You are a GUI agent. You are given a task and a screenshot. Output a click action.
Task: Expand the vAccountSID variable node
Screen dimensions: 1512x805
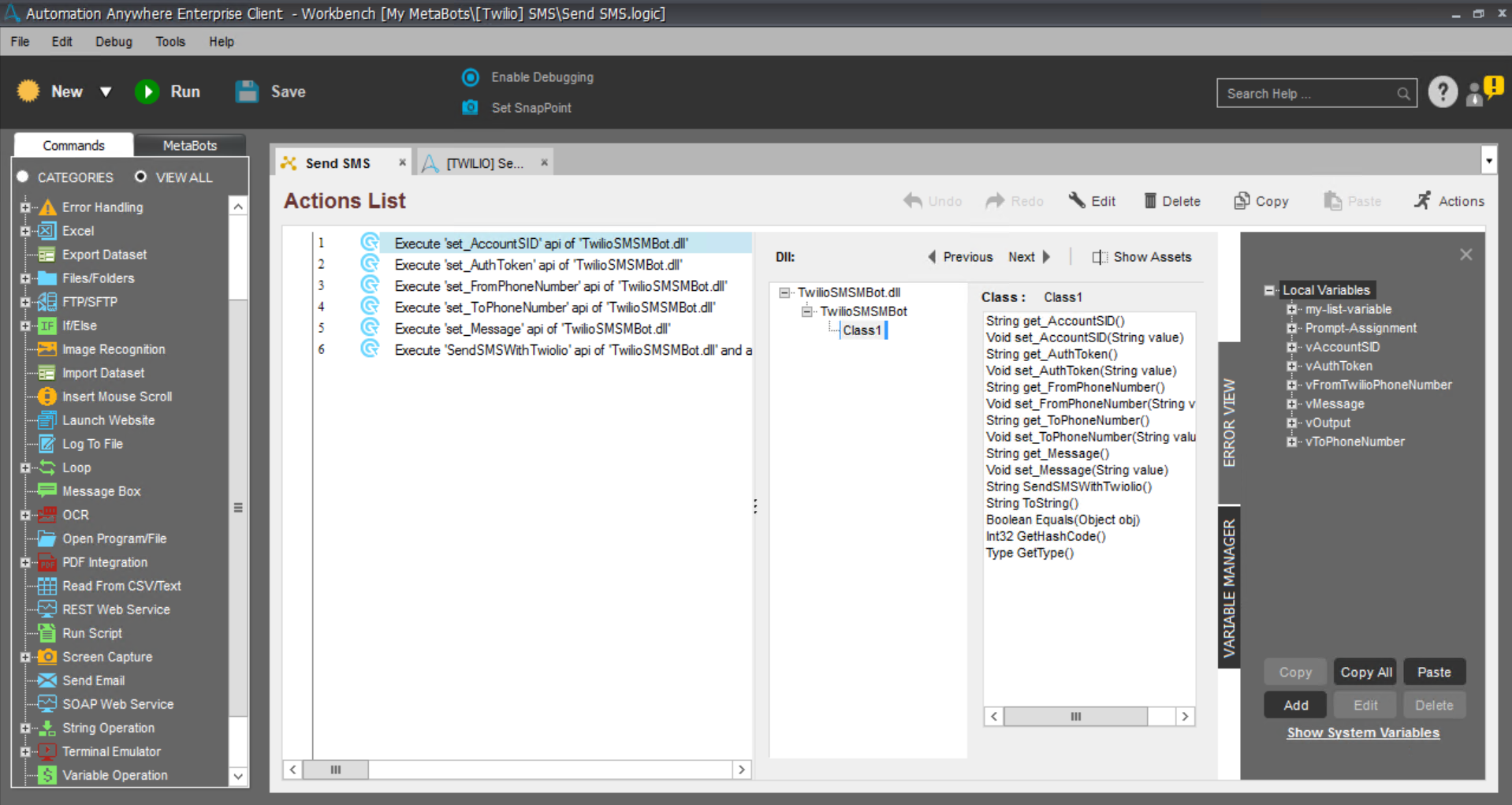coord(1291,347)
